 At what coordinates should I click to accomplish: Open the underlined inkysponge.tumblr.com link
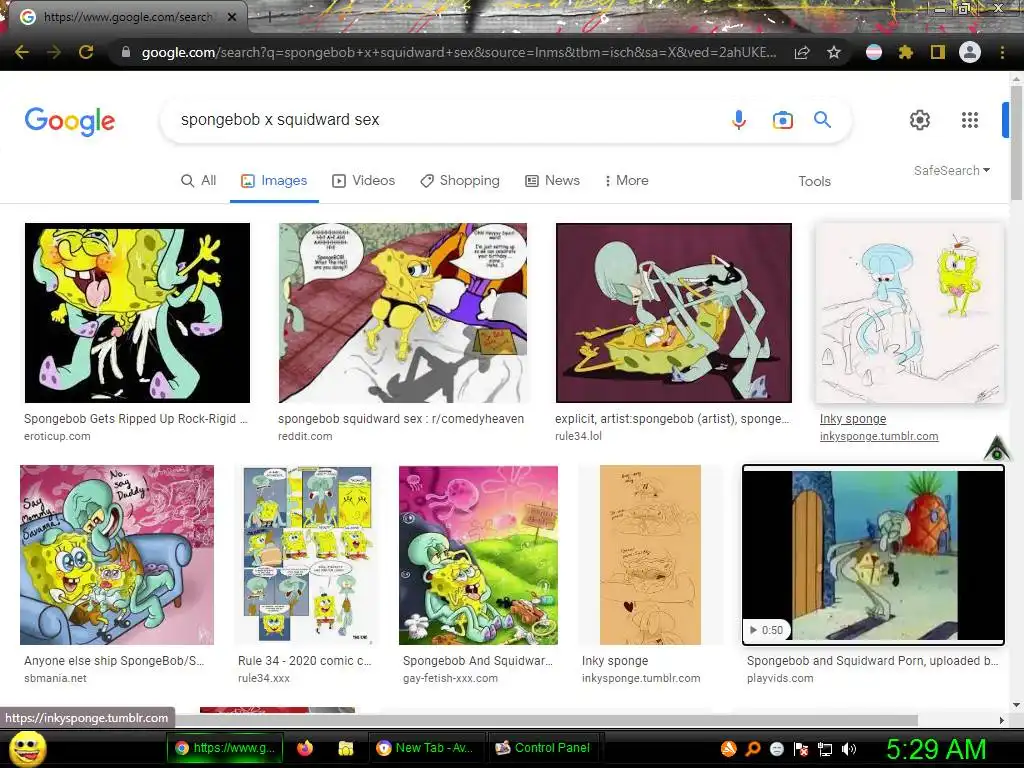(879, 436)
